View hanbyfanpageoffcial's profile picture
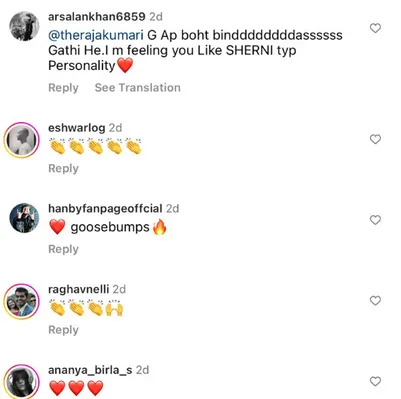 coord(24,218)
